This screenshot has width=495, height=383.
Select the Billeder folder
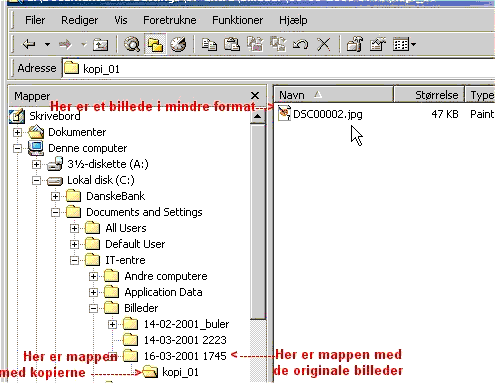click(x=141, y=308)
